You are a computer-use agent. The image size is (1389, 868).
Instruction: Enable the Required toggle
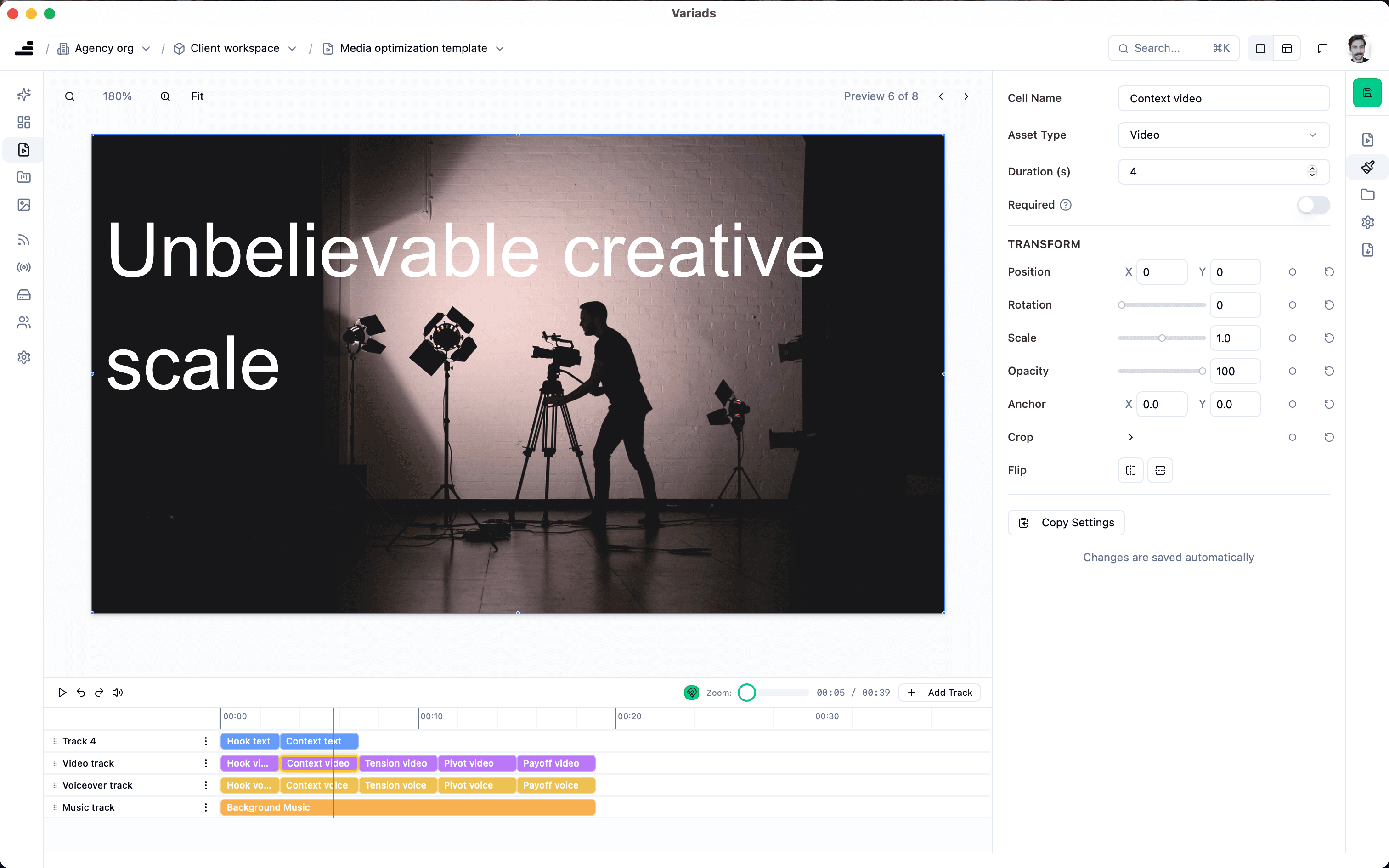click(1313, 205)
